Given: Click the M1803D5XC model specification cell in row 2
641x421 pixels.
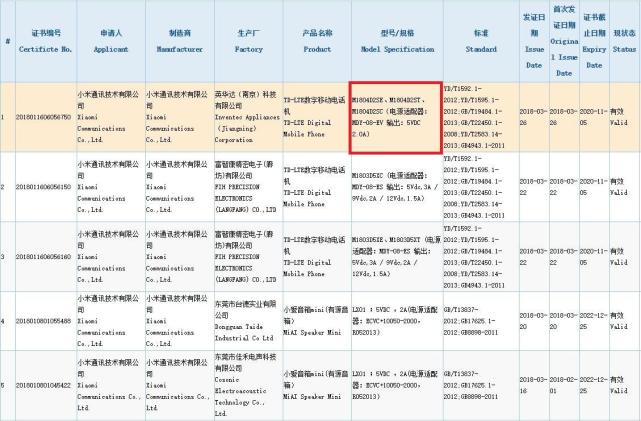Looking at the screenshot, I should (x=395, y=187).
